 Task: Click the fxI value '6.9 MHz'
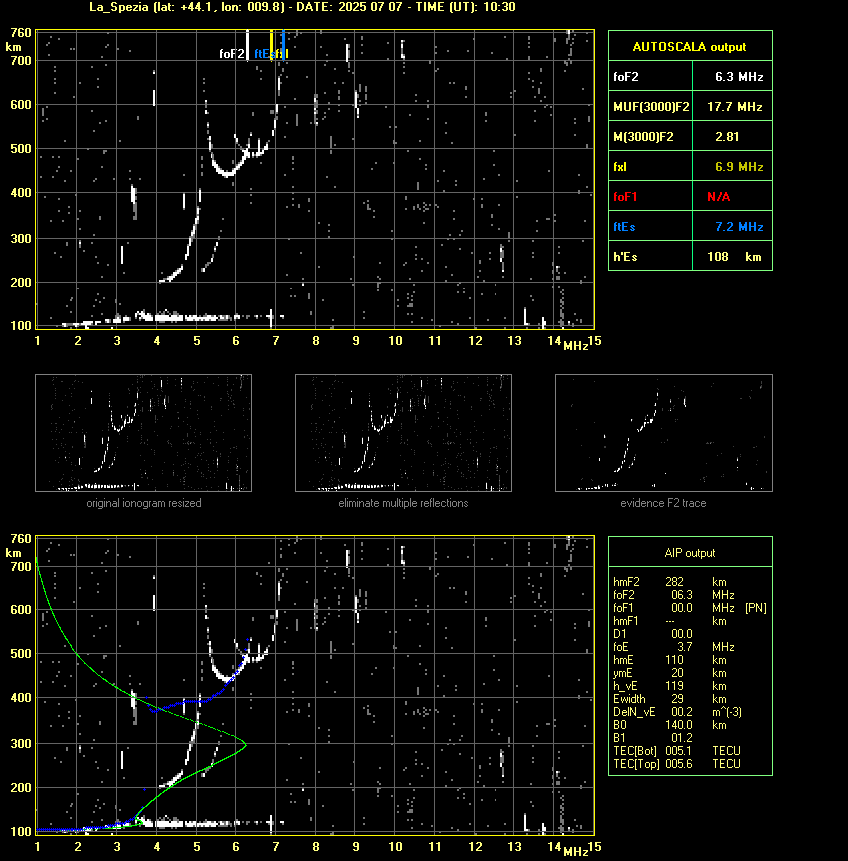tap(739, 167)
